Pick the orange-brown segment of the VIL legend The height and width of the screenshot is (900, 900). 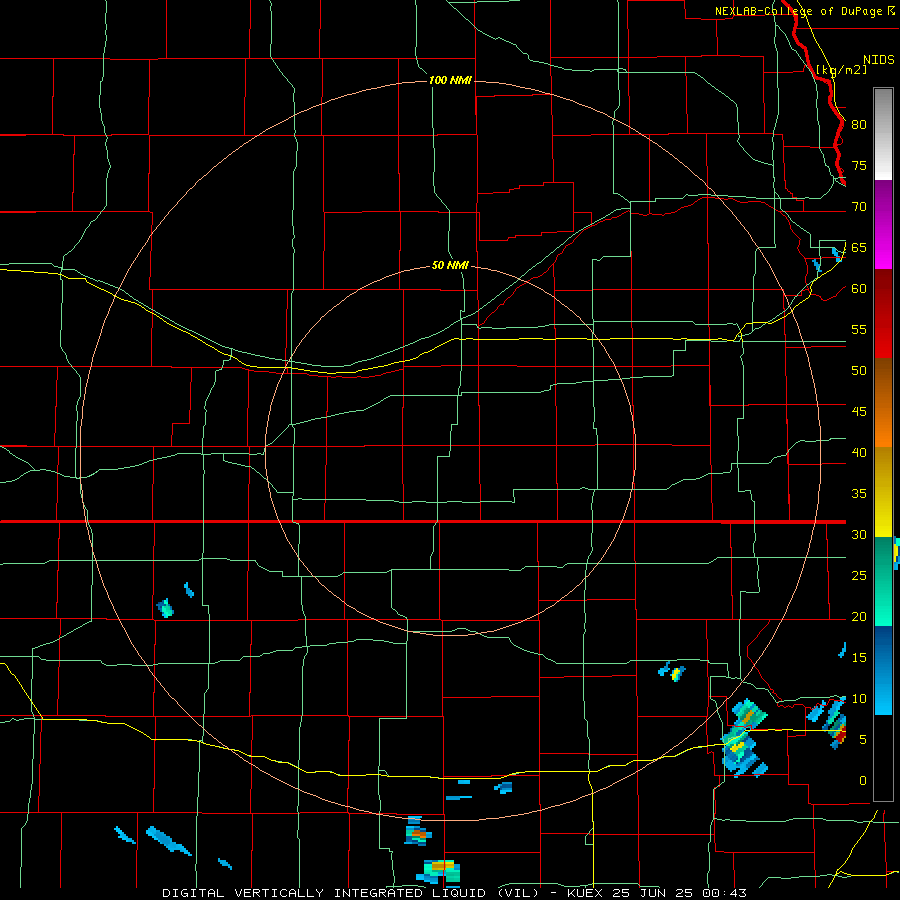click(x=883, y=402)
